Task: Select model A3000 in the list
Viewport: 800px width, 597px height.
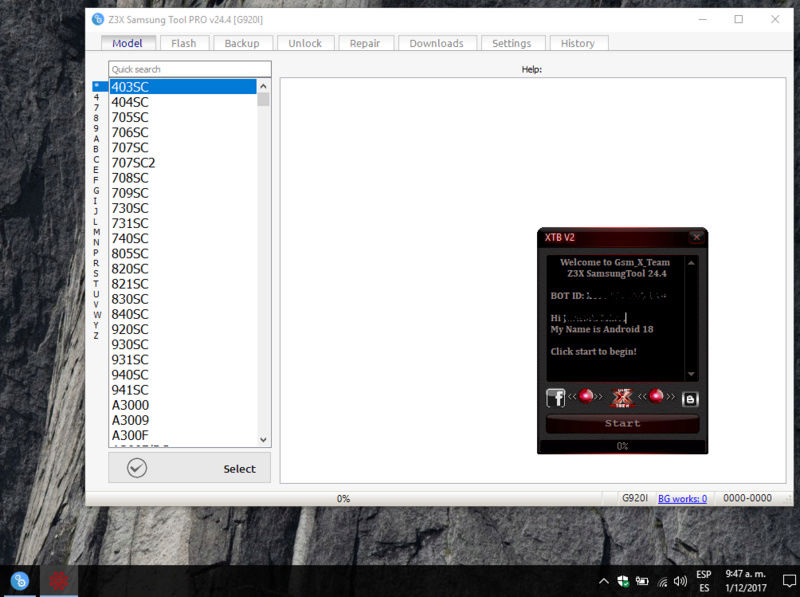Action: pyautogui.click(x=183, y=405)
